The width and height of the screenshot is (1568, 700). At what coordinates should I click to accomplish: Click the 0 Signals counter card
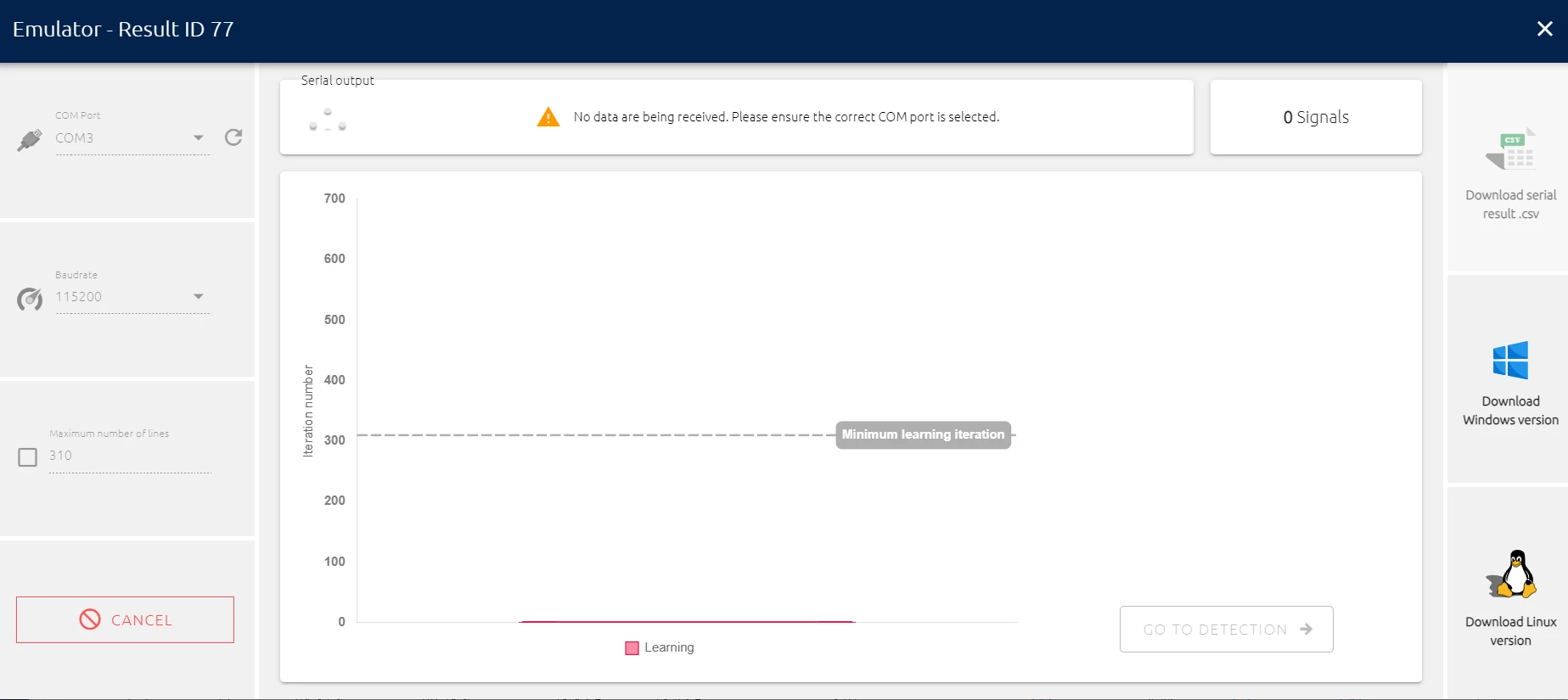click(x=1316, y=117)
